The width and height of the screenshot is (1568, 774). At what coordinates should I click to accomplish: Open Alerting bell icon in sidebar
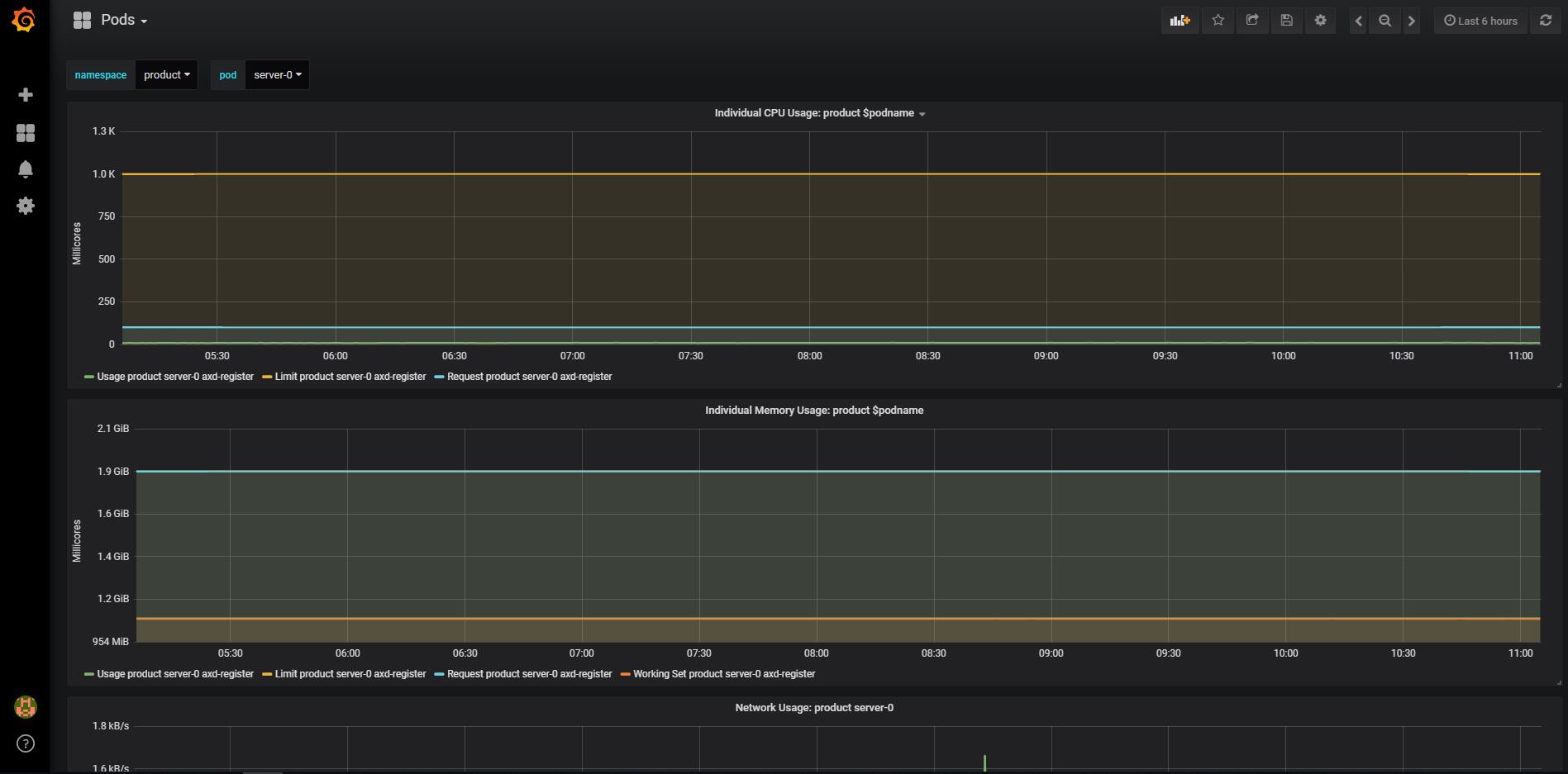pos(26,169)
